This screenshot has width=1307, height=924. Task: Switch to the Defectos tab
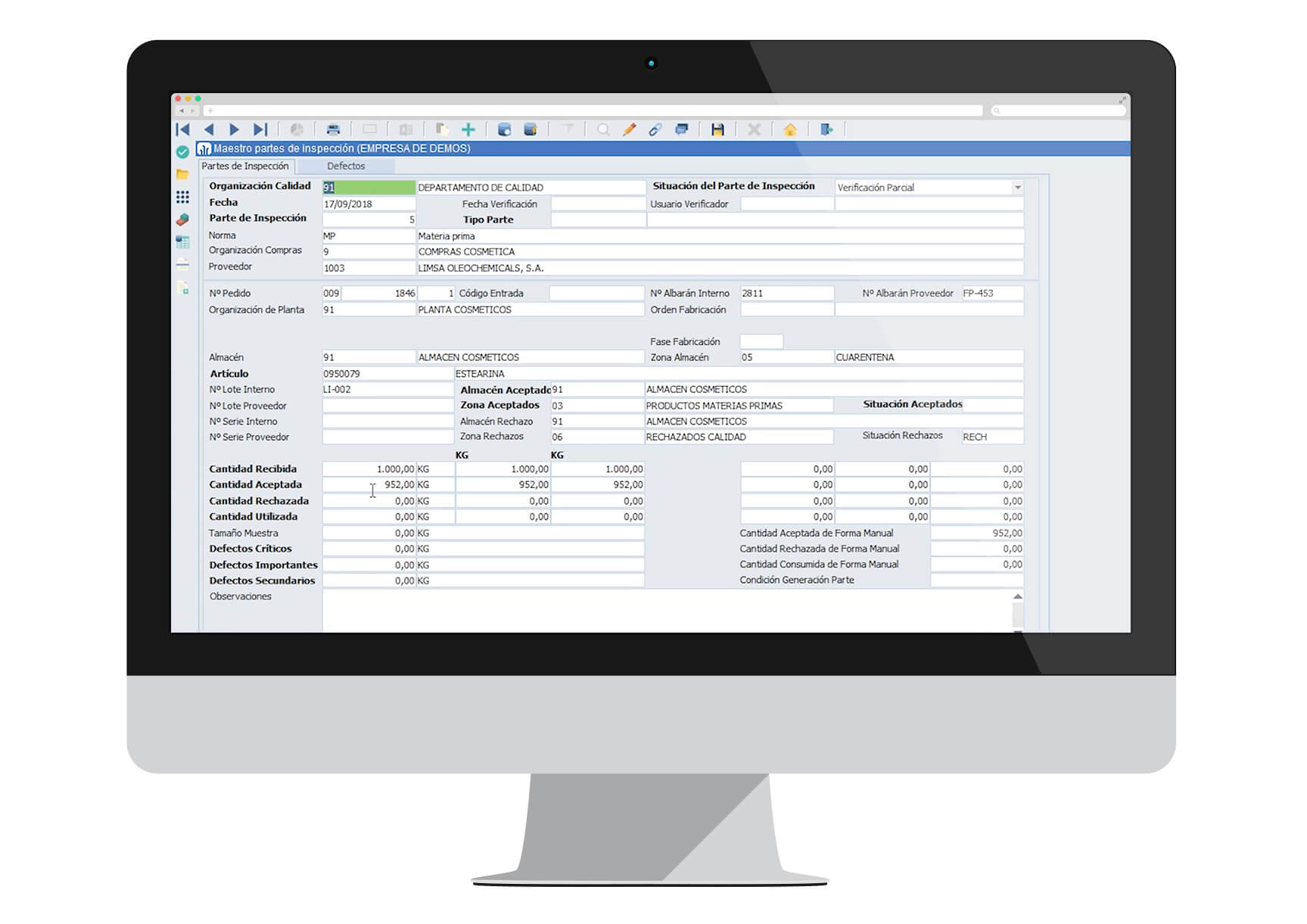coord(346,166)
